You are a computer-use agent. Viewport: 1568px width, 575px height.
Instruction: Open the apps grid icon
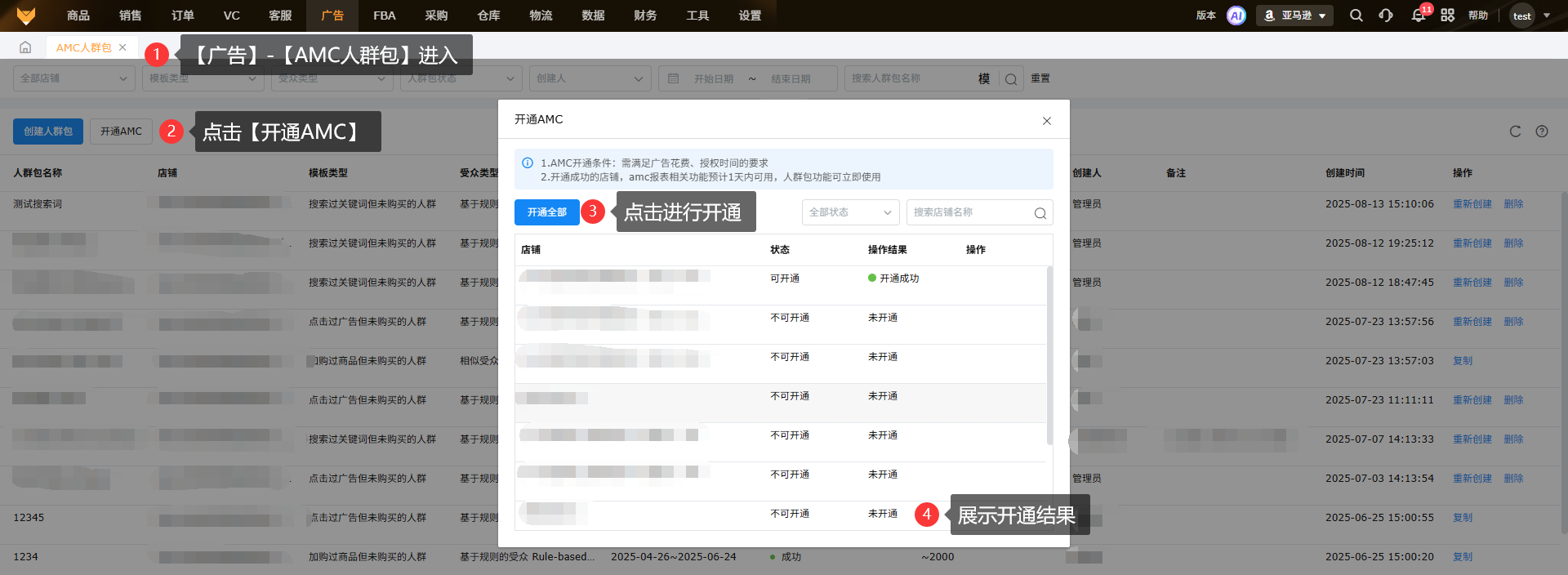(1447, 16)
